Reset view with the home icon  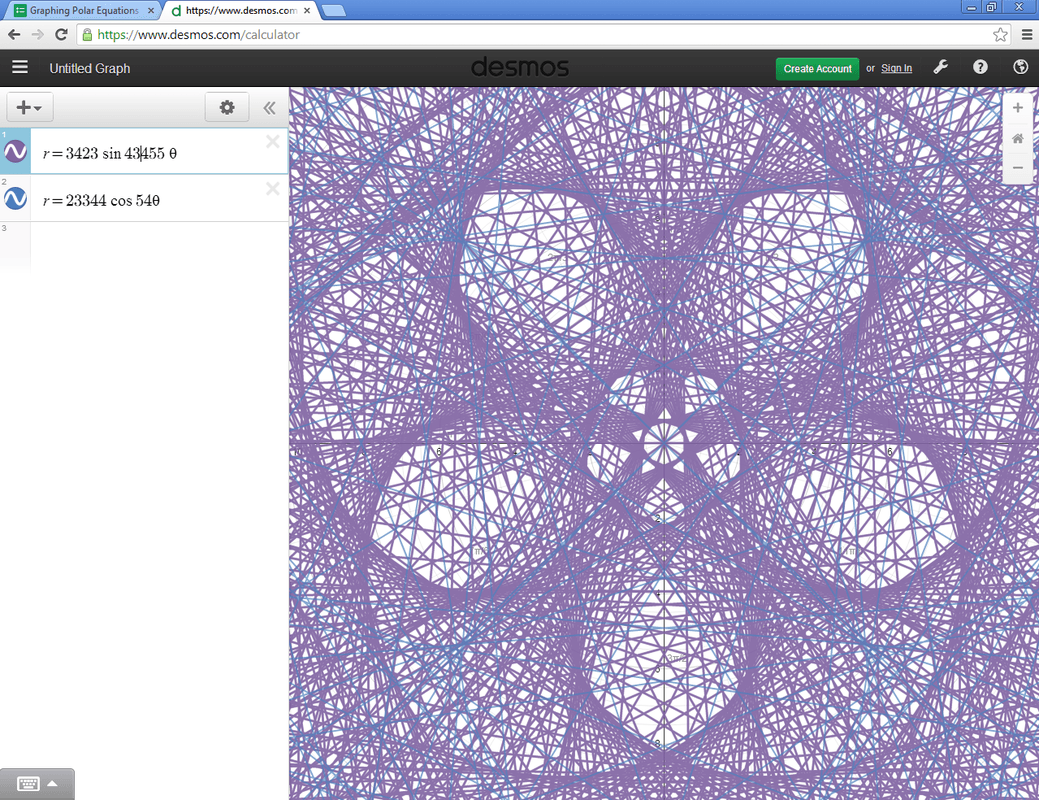click(x=1017, y=138)
